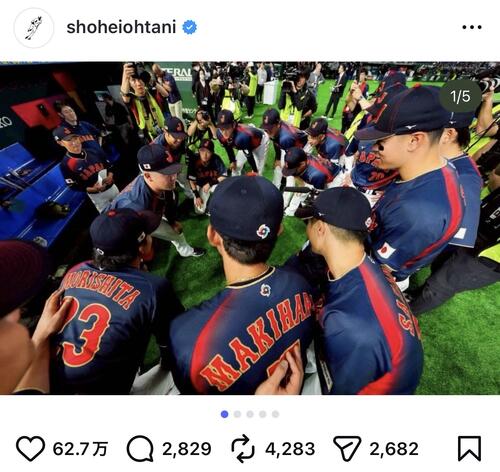Select the third carousel dot
Image resolution: width=500 pixels, height=472 pixels.
click(x=250, y=414)
